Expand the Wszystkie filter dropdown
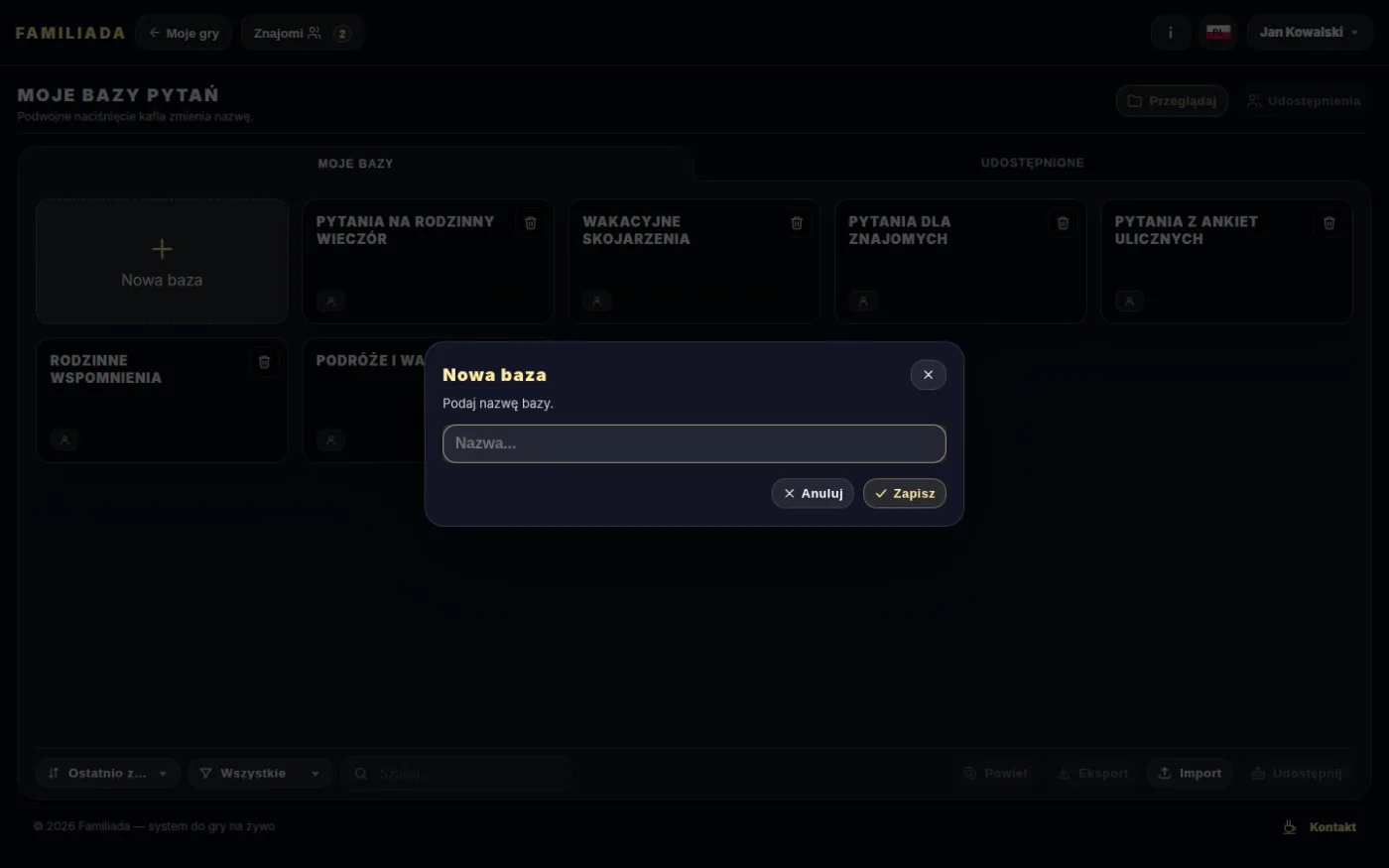The width and height of the screenshot is (1389, 868). (x=260, y=774)
